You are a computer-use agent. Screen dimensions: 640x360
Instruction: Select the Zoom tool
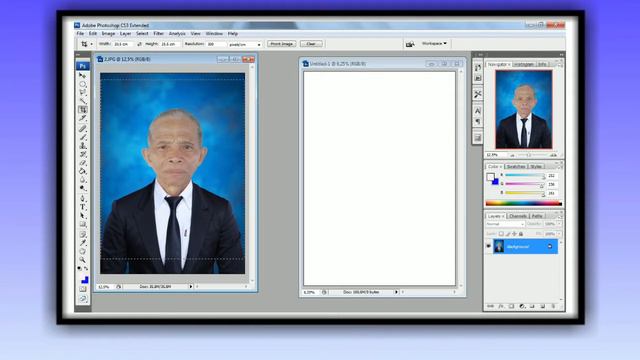point(82,260)
